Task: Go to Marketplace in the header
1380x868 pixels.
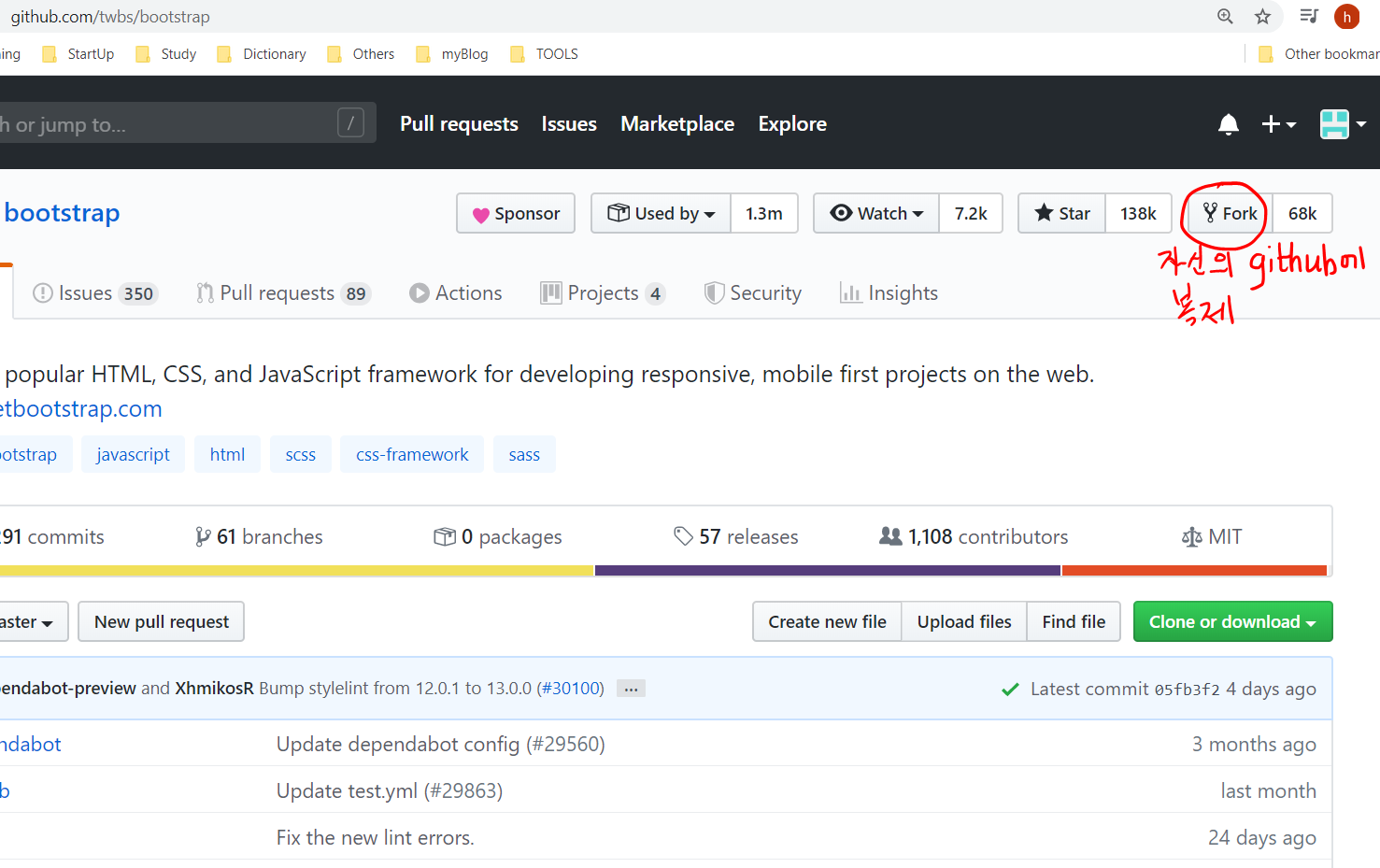Action: click(677, 124)
